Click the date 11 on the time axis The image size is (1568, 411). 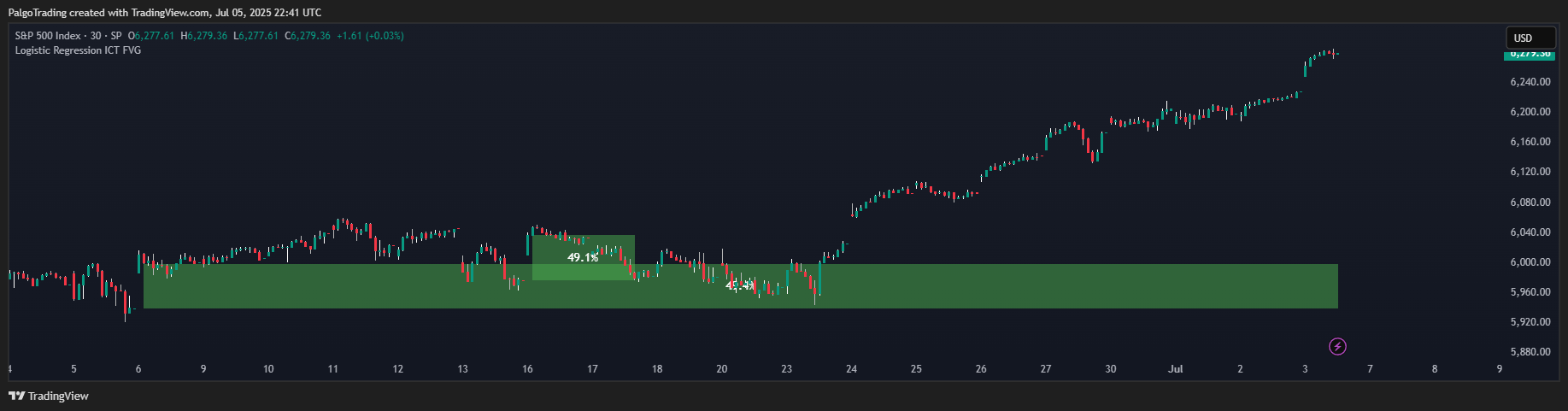click(x=332, y=369)
